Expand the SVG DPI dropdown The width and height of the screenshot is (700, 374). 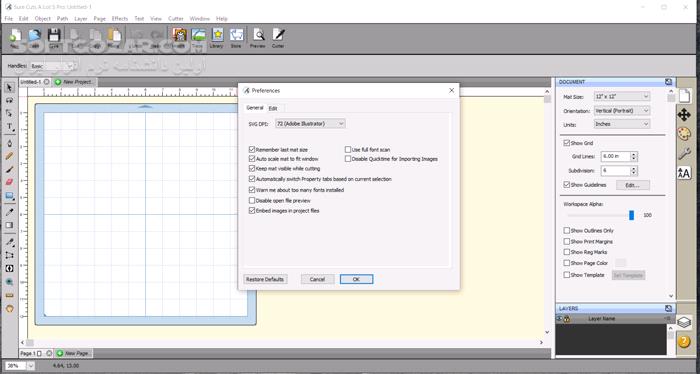310,124
